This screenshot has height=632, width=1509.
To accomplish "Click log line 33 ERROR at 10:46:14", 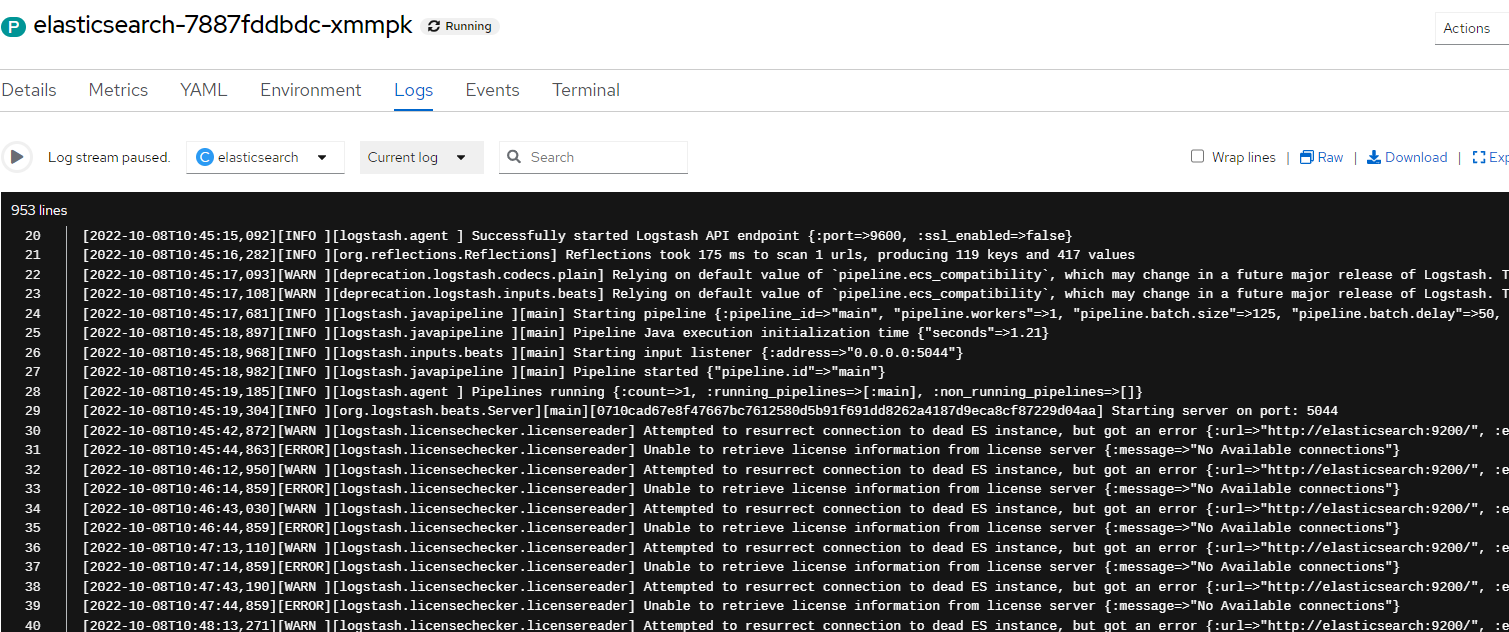I will pos(741,489).
